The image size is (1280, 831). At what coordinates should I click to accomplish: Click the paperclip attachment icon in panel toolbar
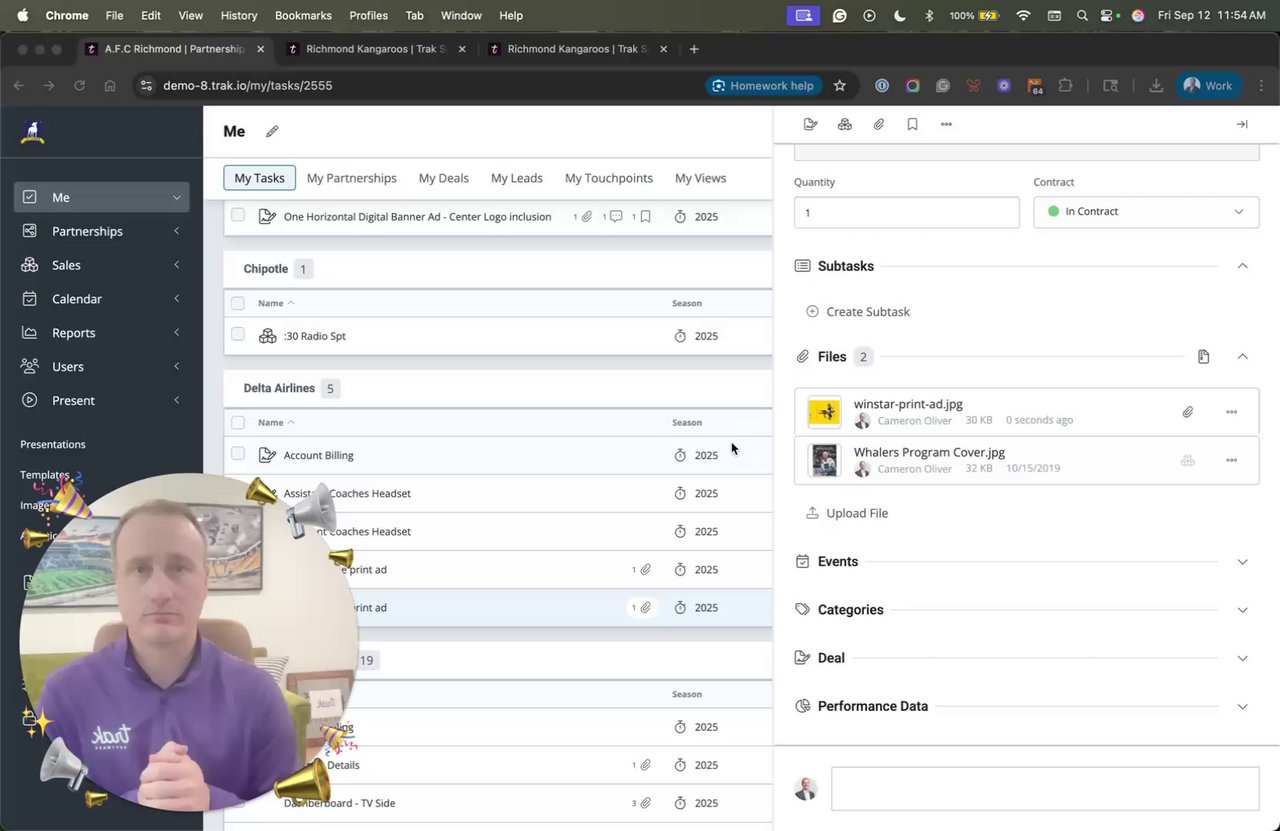(x=879, y=124)
